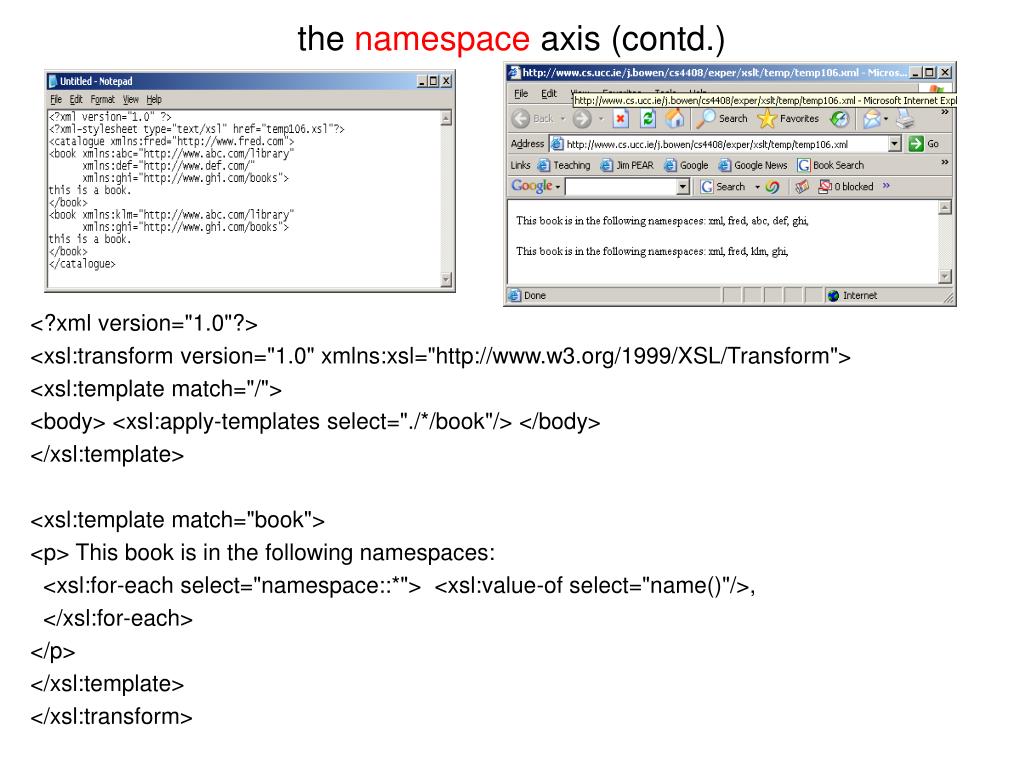The width and height of the screenshot is (1024, 768).
Task: Click the Google toolbar Search G button
Action: coord(707,187)
